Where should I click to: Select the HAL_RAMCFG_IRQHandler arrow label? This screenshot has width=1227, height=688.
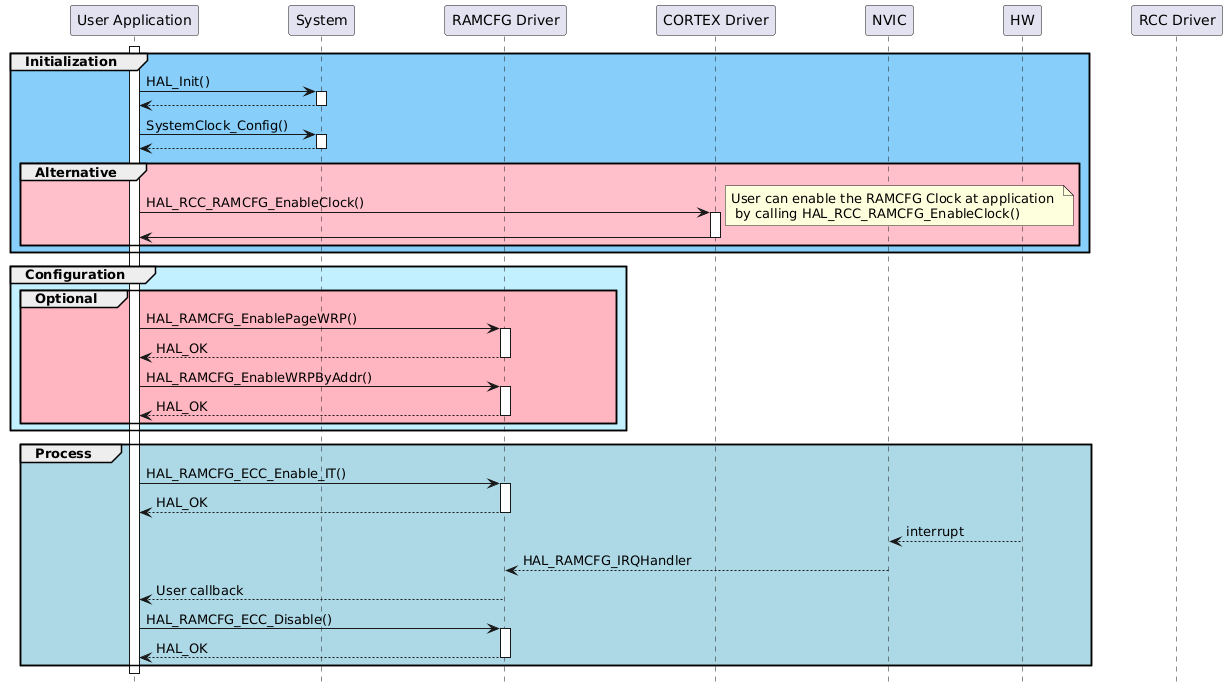[x=606, y=560]
